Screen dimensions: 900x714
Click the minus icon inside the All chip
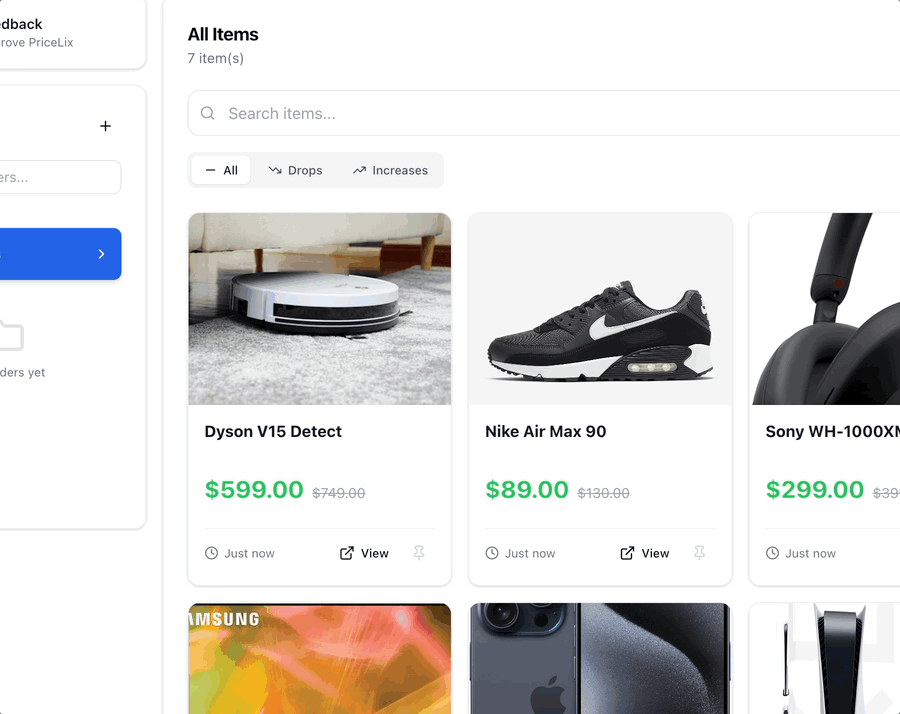[208, 169]
